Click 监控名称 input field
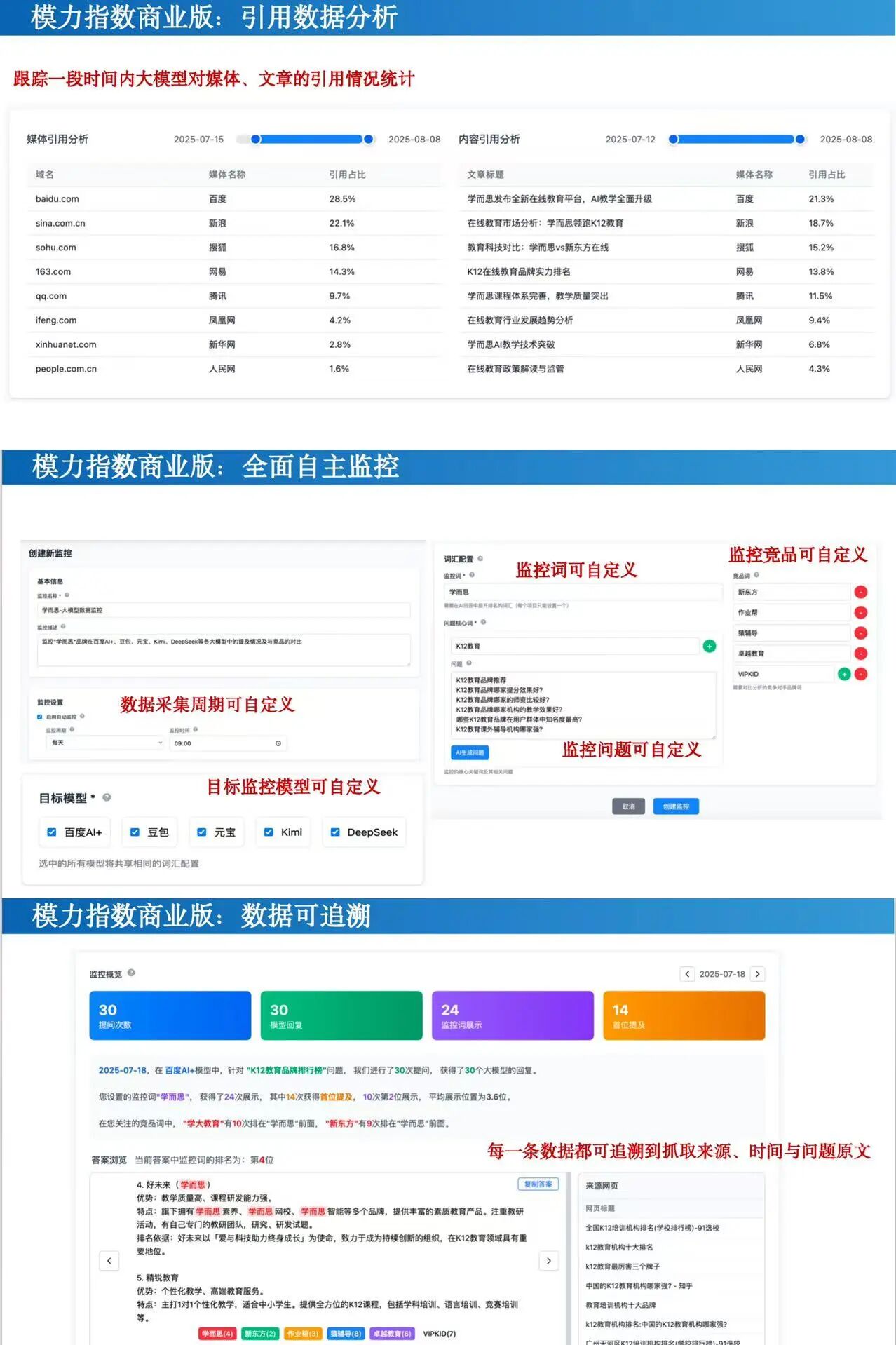 point(224,610)
